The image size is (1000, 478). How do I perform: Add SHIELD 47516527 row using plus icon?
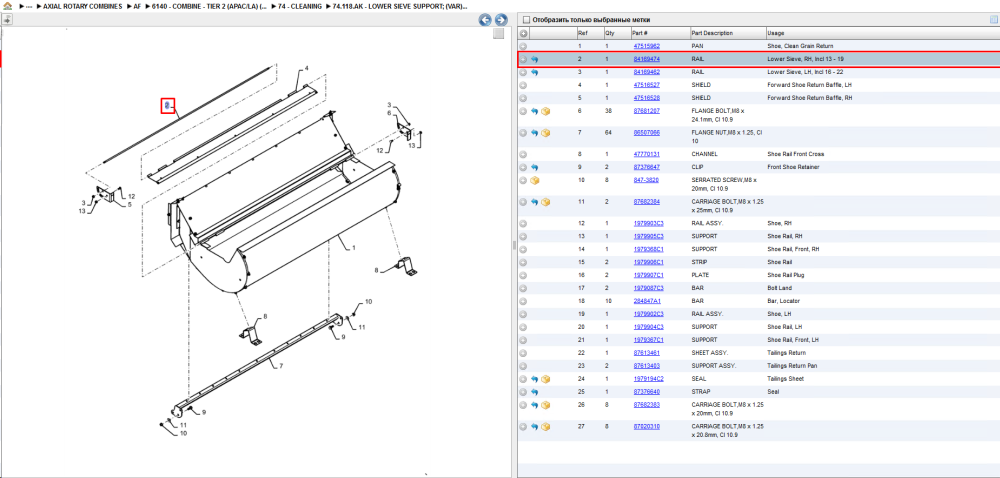tap(523, 85)
